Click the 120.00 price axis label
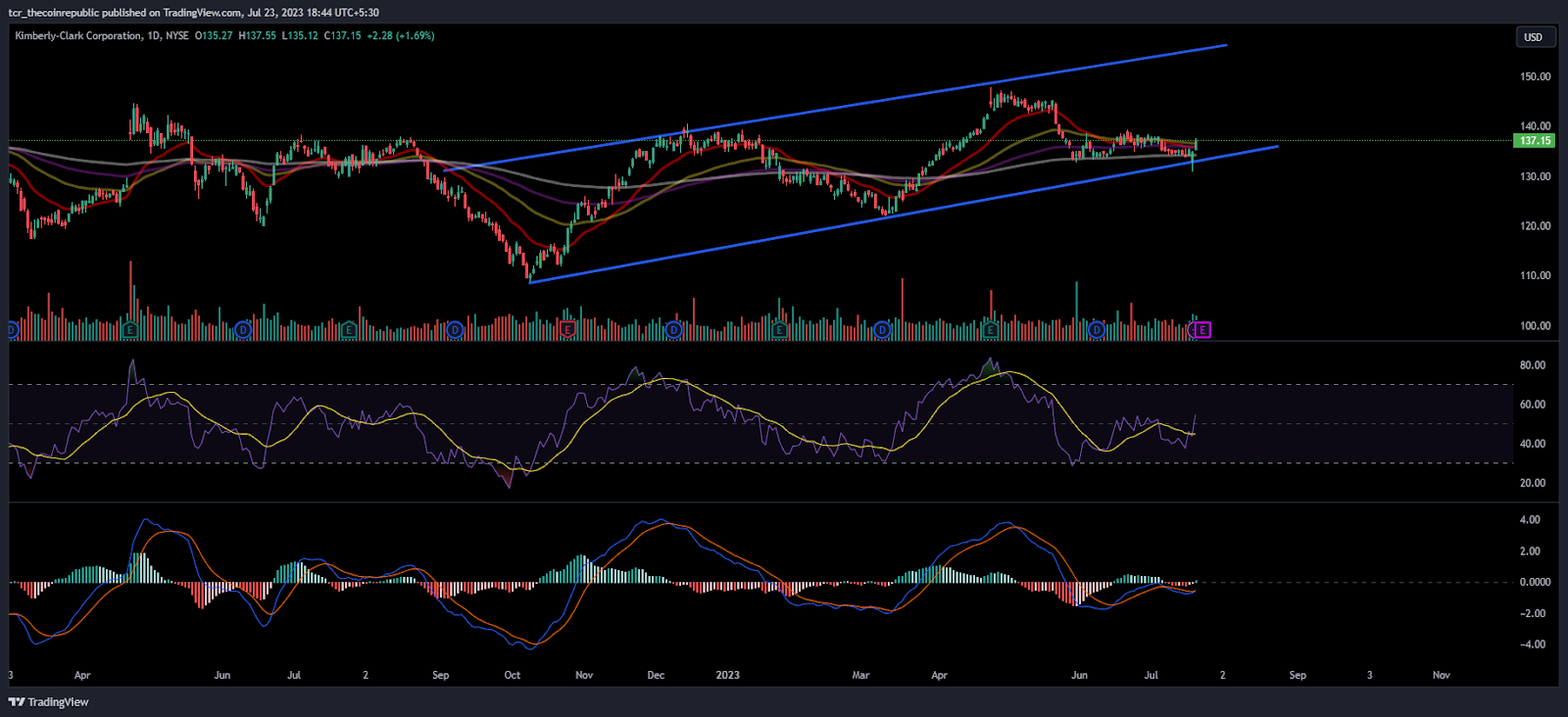Image resolution: width=1568 pixels, height=717 pixels. 1535,226
